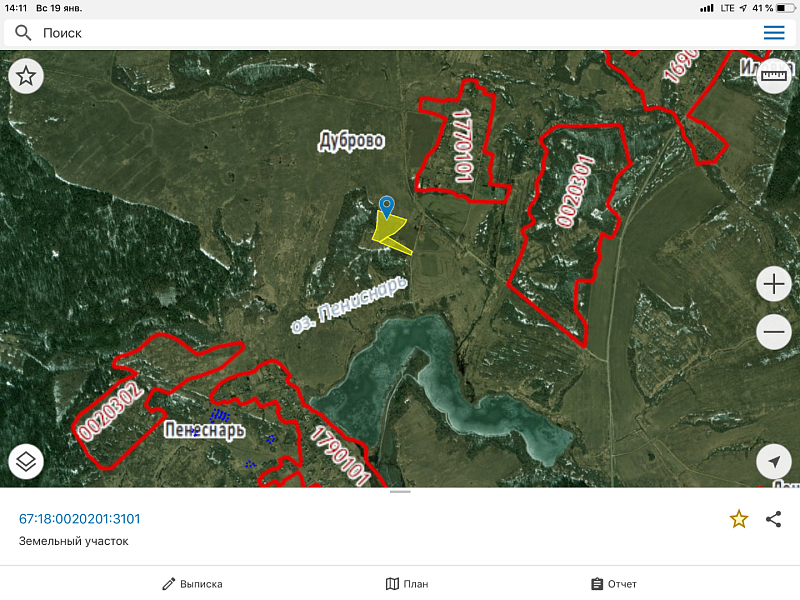Center map on my location arrow
The image size is (800, 600).
pos(774,462)
